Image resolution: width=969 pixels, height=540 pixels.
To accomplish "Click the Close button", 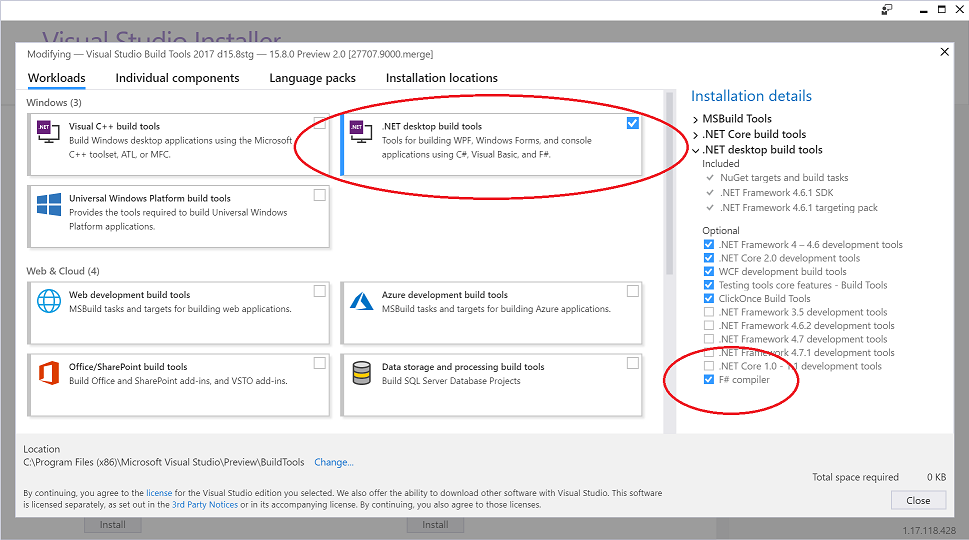I will point(918,500).
